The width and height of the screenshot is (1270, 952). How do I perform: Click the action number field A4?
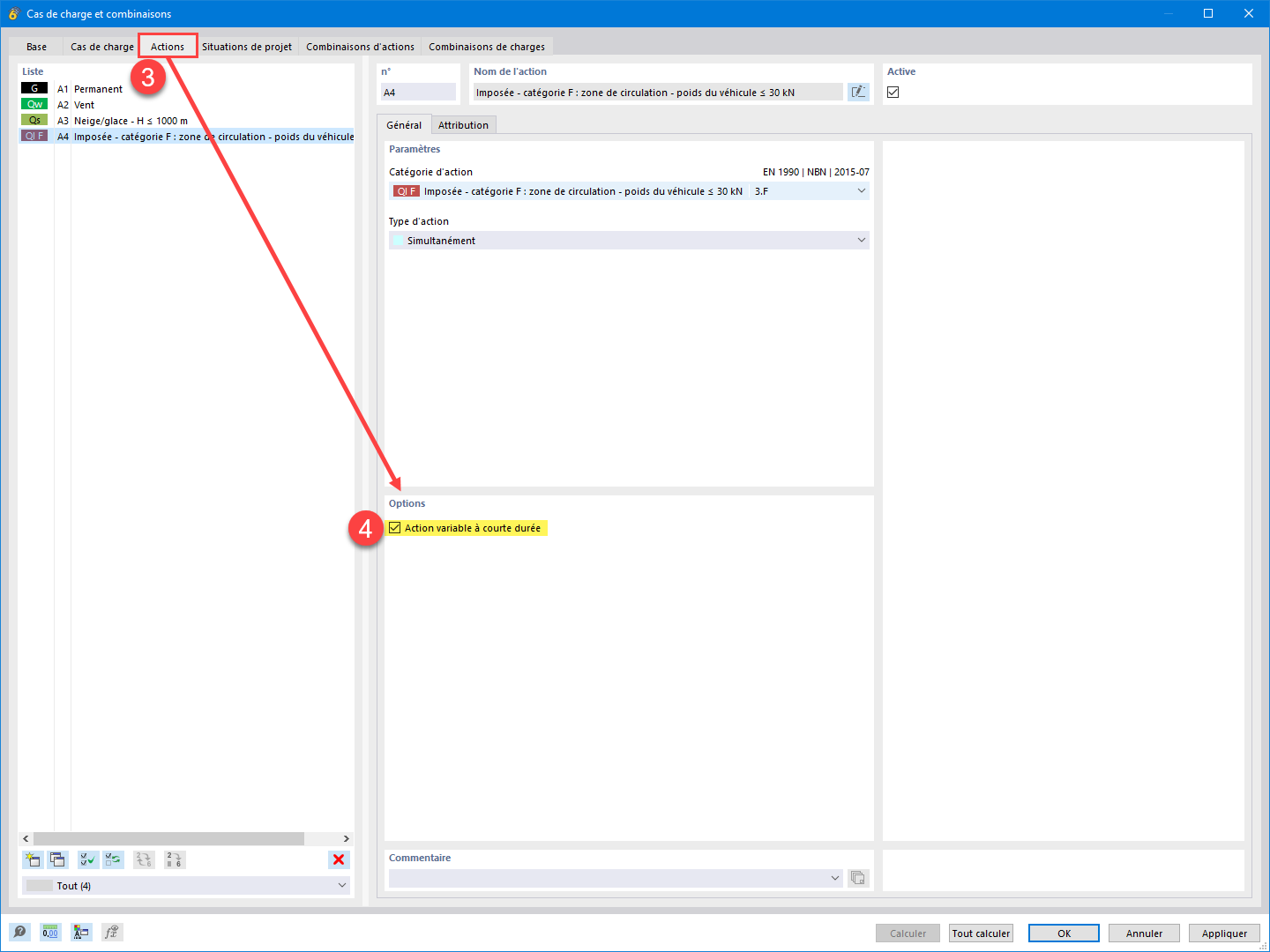pyautogui.click(x=418, y=92)
